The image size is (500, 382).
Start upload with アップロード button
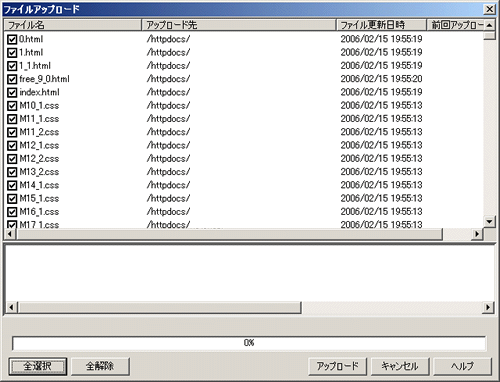pos(337,366)
